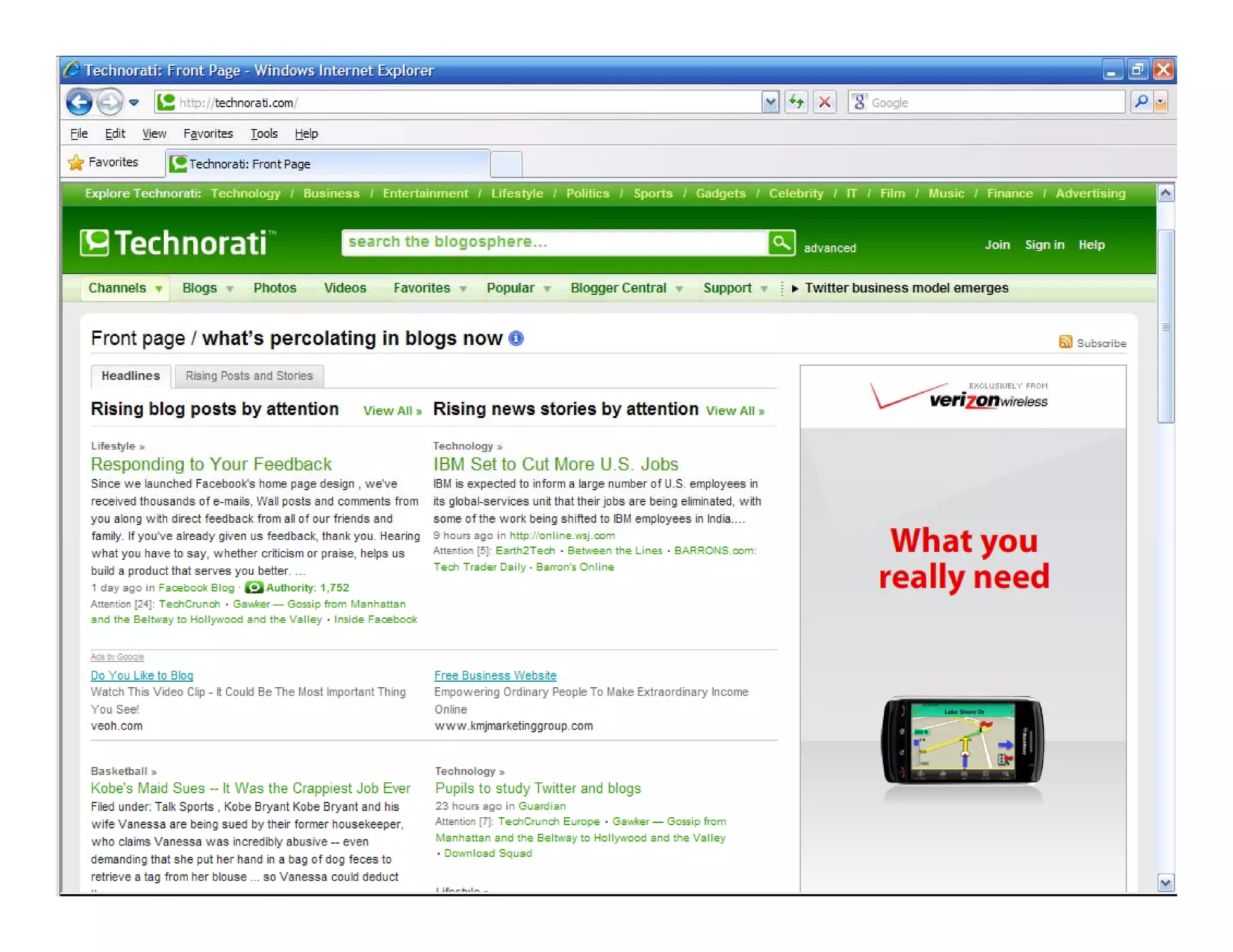
Task: Go back with the browser Back arrow
Action: 79,102
